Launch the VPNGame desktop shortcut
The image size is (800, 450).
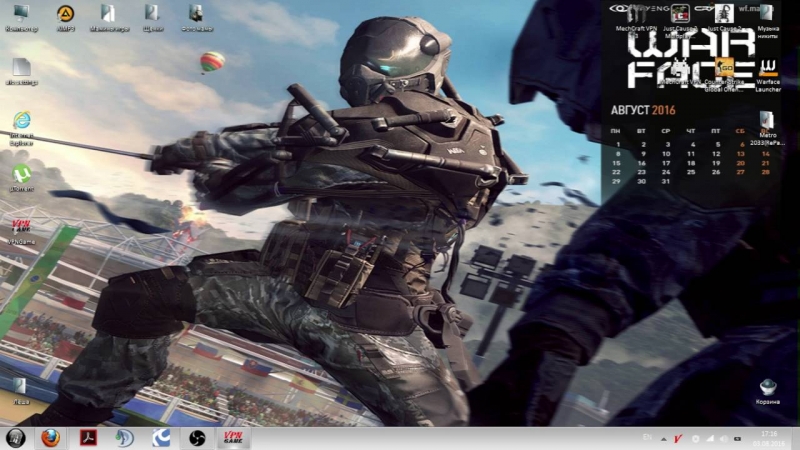tap(21, 231)
